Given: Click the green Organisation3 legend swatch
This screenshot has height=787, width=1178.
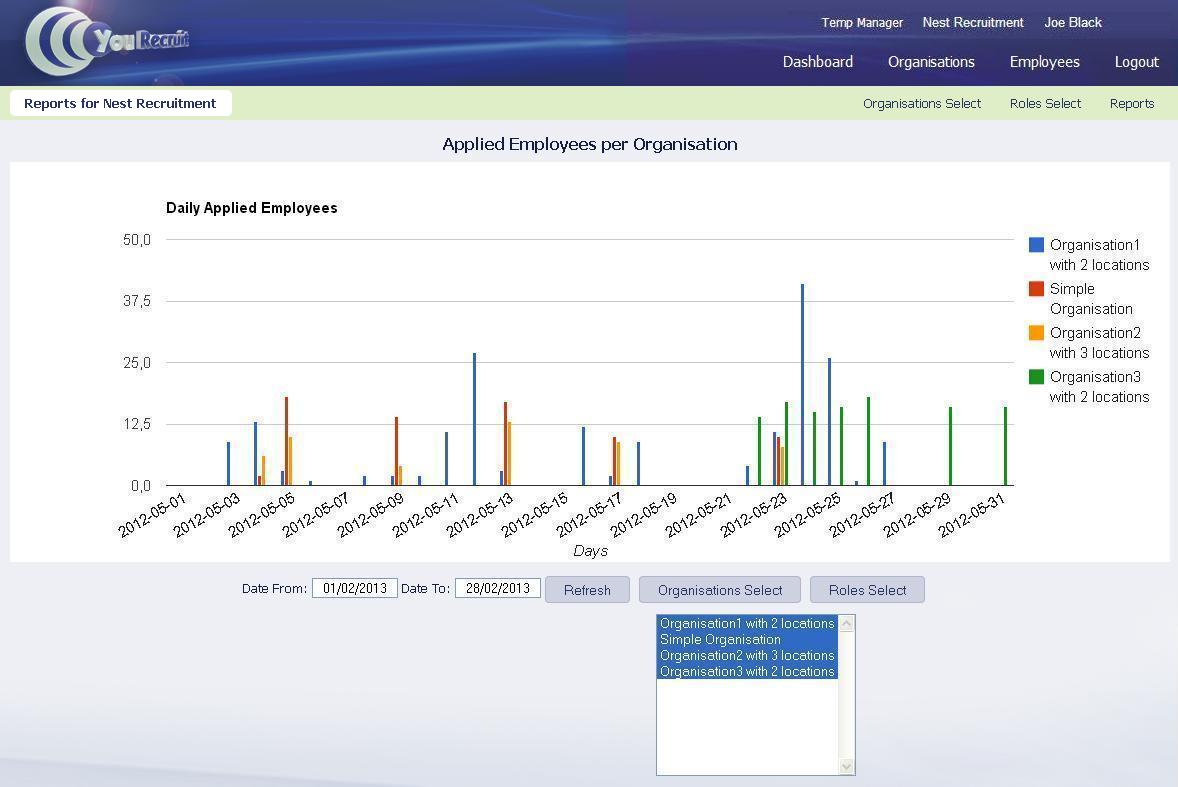Looking at the screenshot, I should [1036, 377].
